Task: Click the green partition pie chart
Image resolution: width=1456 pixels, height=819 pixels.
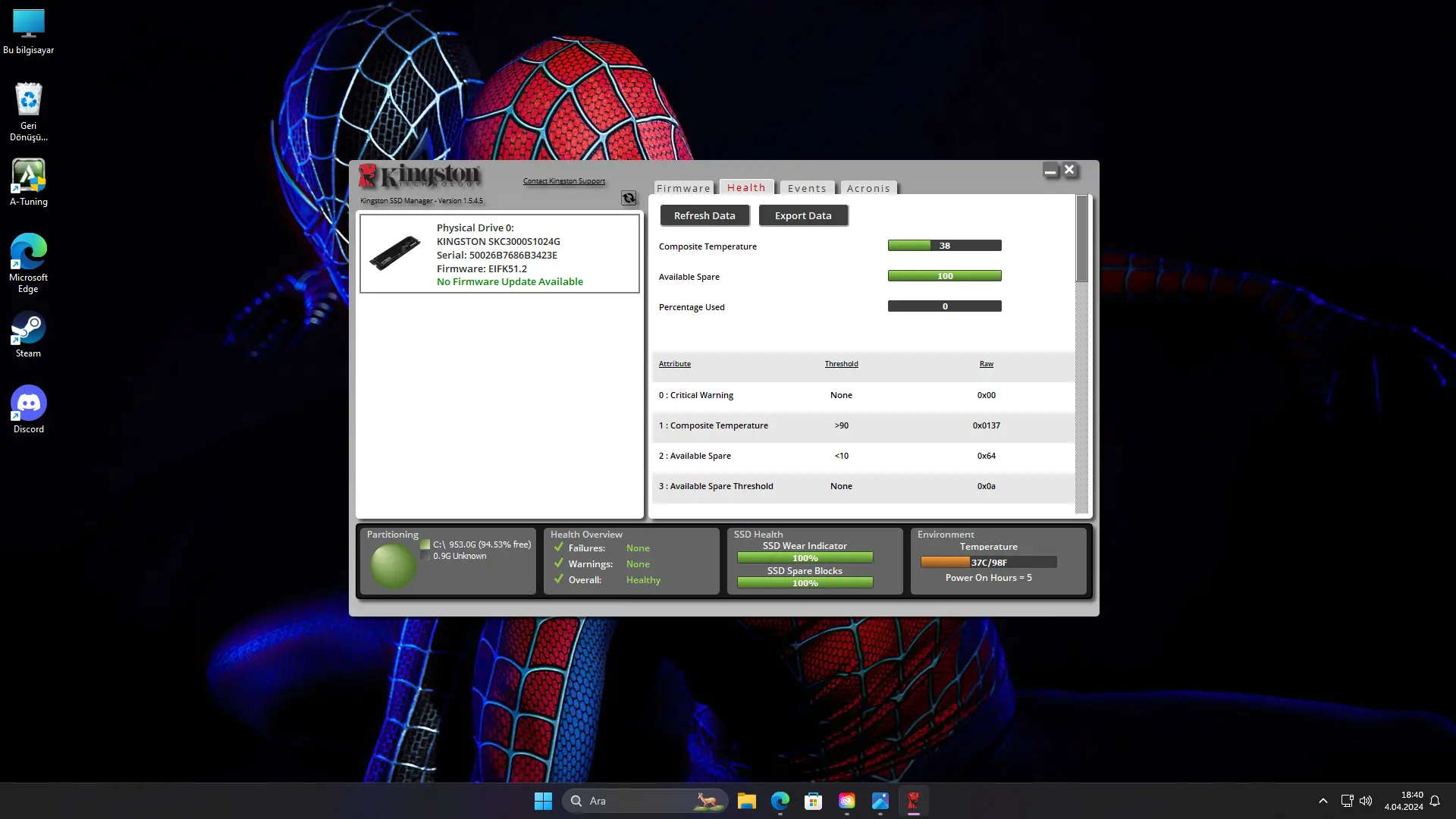Action: coord(393,566)
